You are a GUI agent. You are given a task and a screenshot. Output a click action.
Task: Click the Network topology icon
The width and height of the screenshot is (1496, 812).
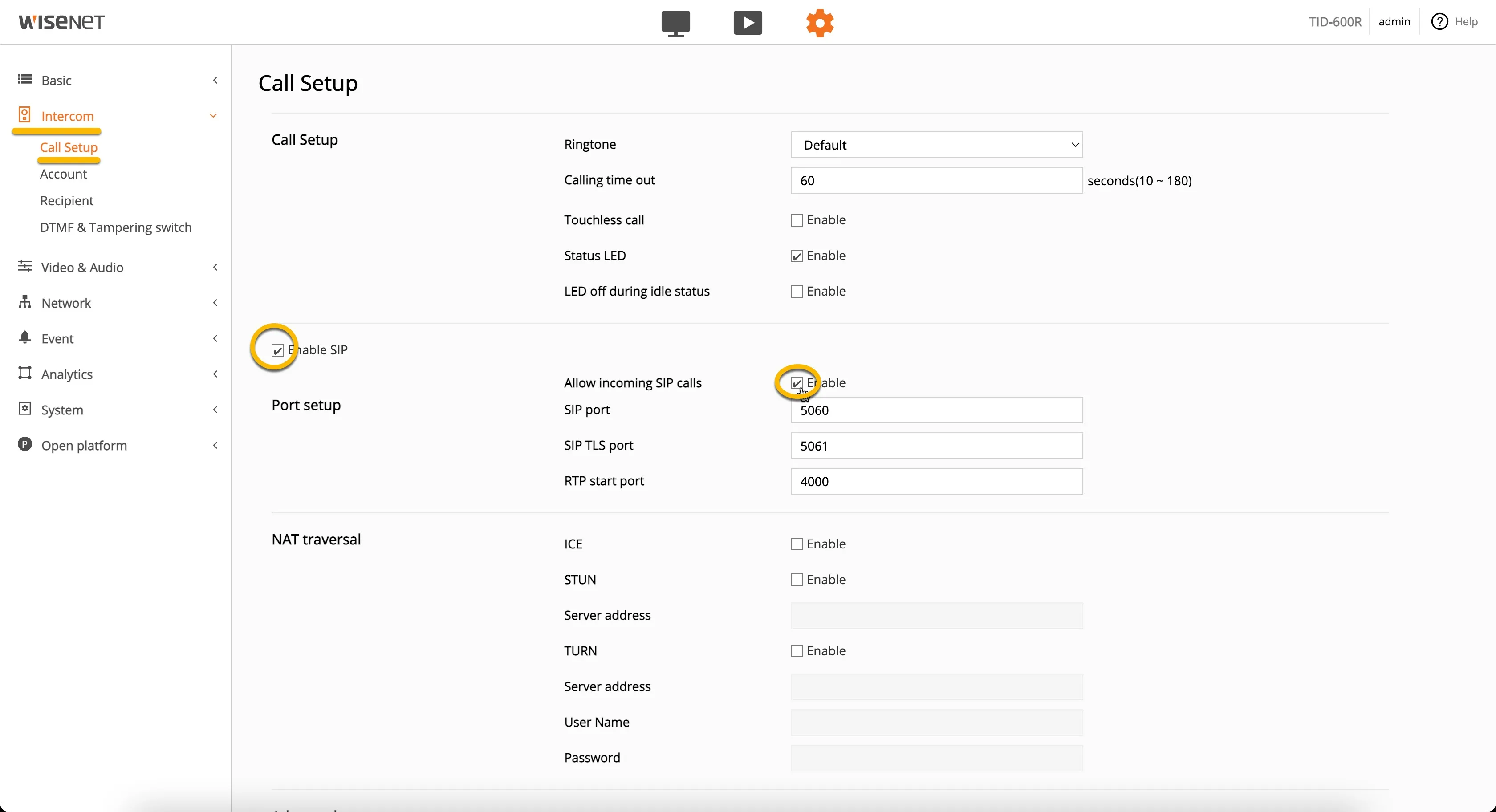(x=24, y=301)
